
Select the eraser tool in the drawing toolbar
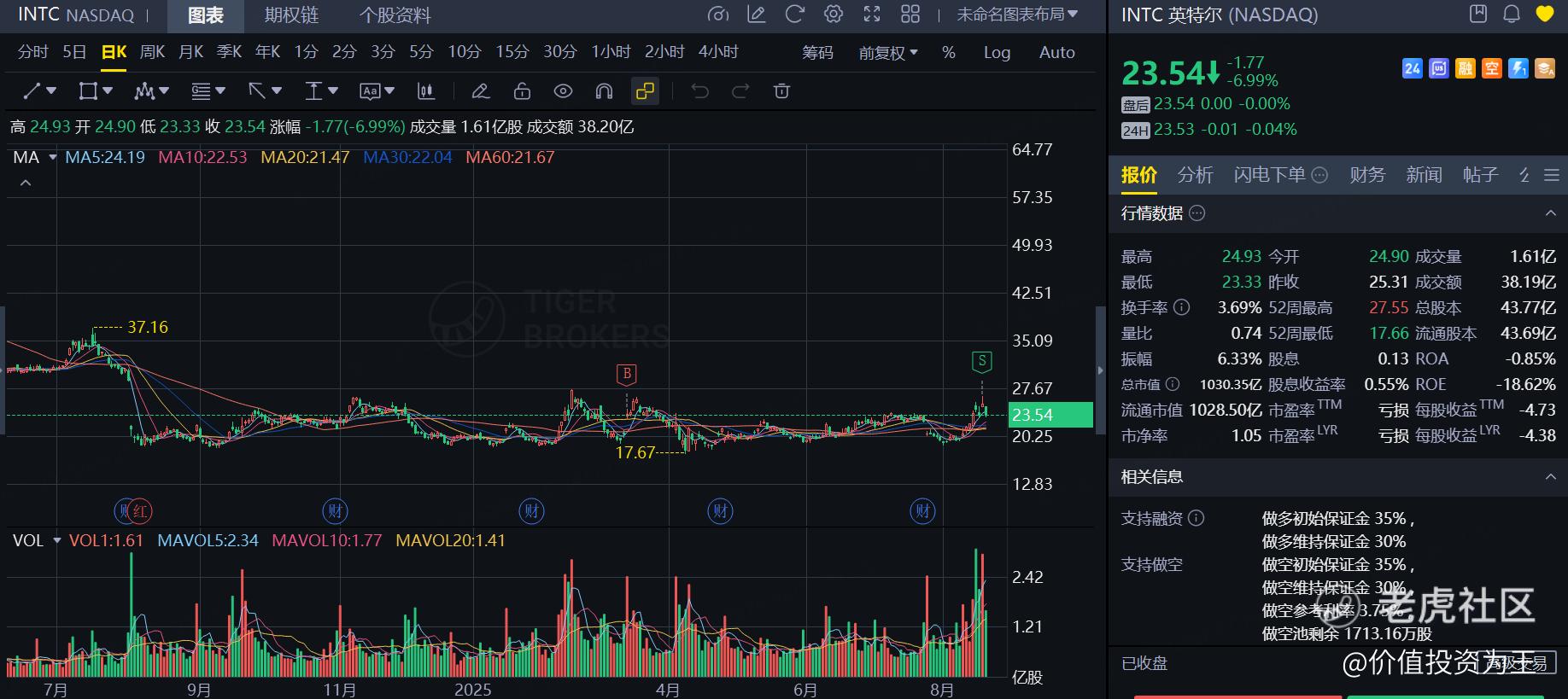pyautogui.click(x=480, y=91)
